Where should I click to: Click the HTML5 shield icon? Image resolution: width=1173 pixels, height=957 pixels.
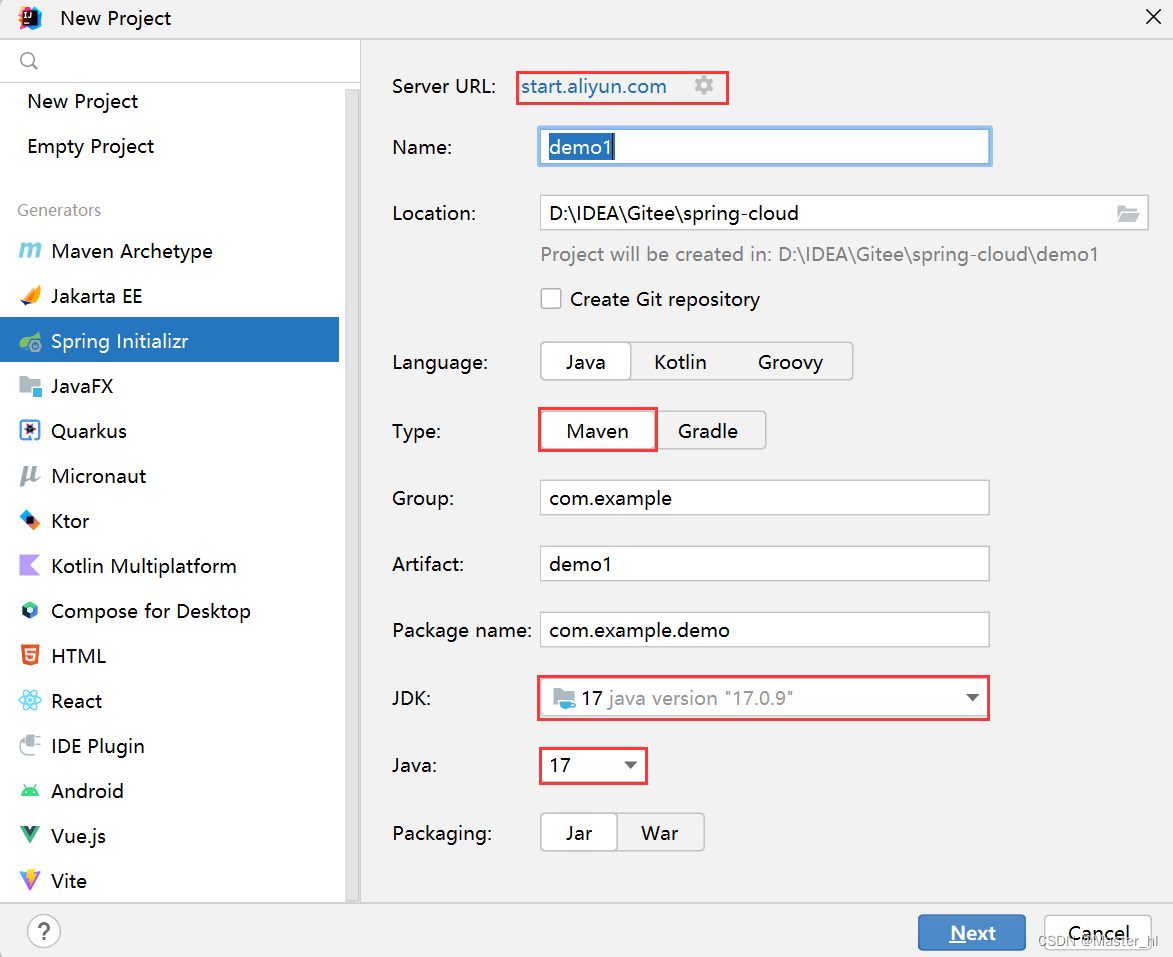30,655
